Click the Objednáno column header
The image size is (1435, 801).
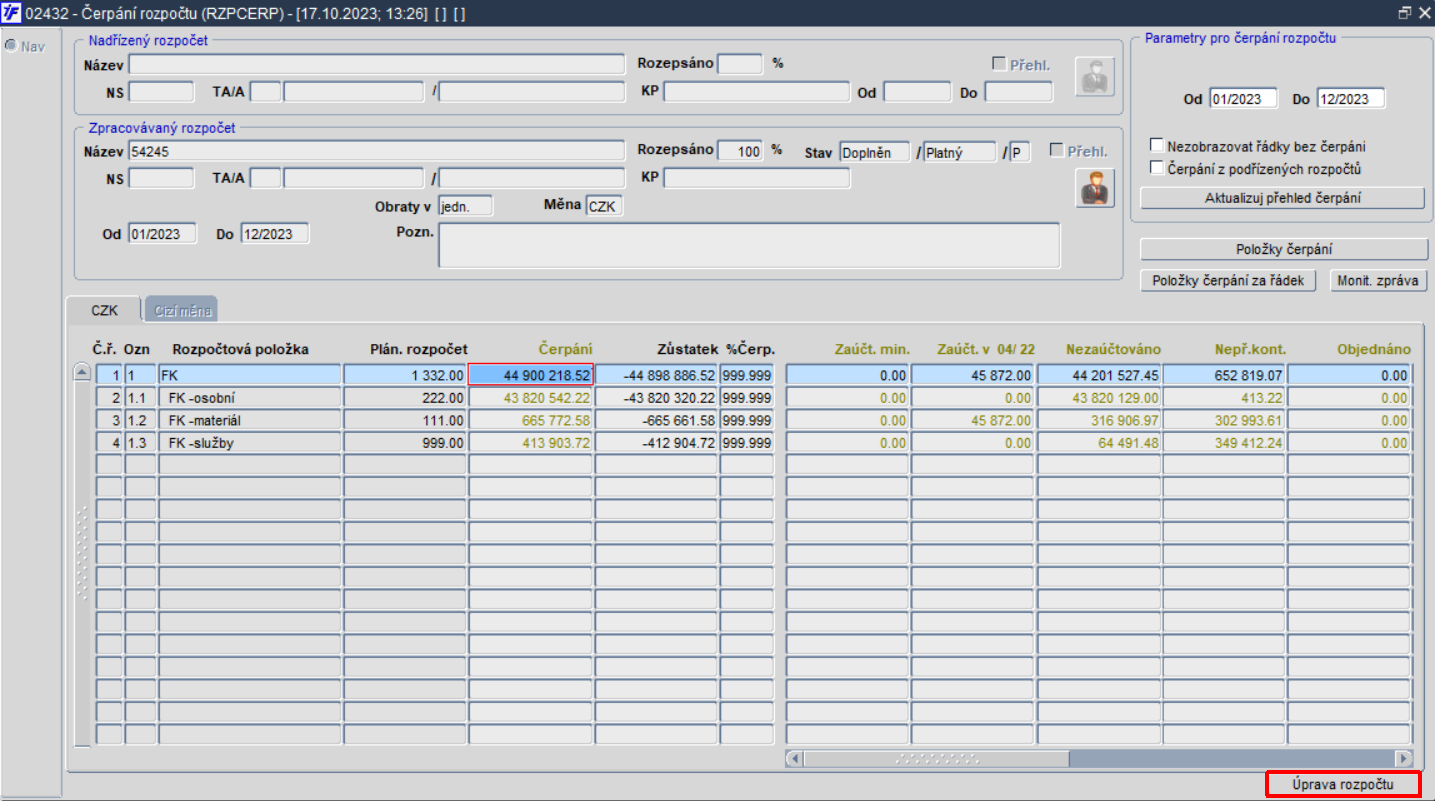1373,349
